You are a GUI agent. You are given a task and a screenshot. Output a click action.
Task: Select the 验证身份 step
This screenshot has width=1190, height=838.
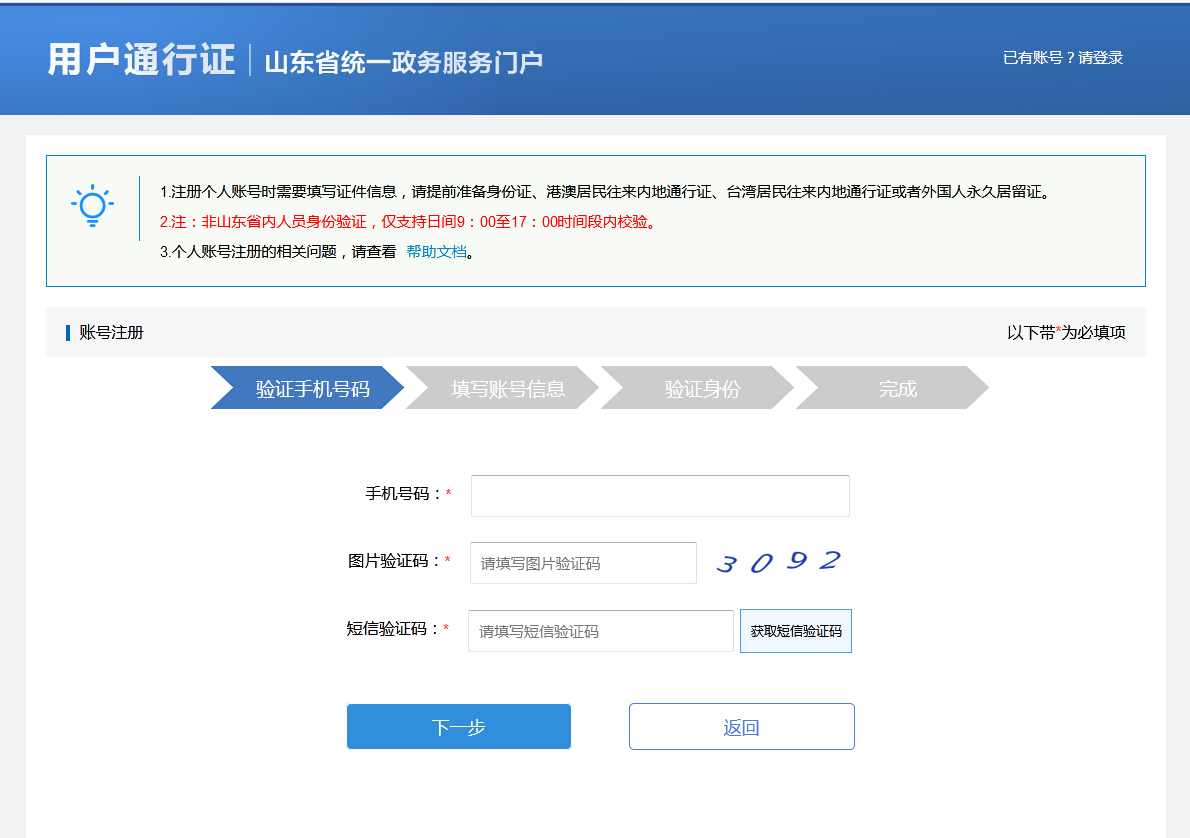(702, 389)
